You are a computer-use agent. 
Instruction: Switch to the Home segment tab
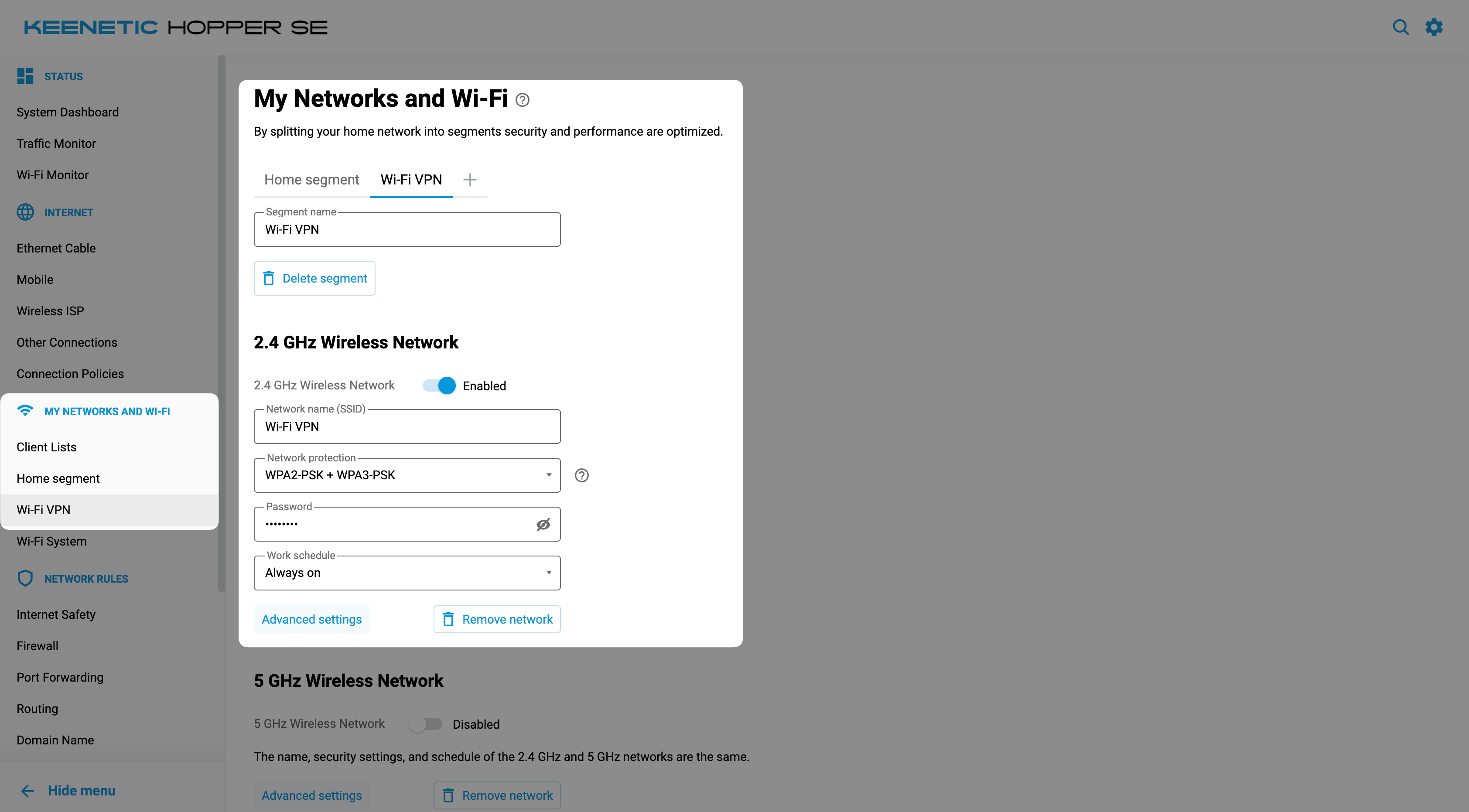click(x=311, y=180)
